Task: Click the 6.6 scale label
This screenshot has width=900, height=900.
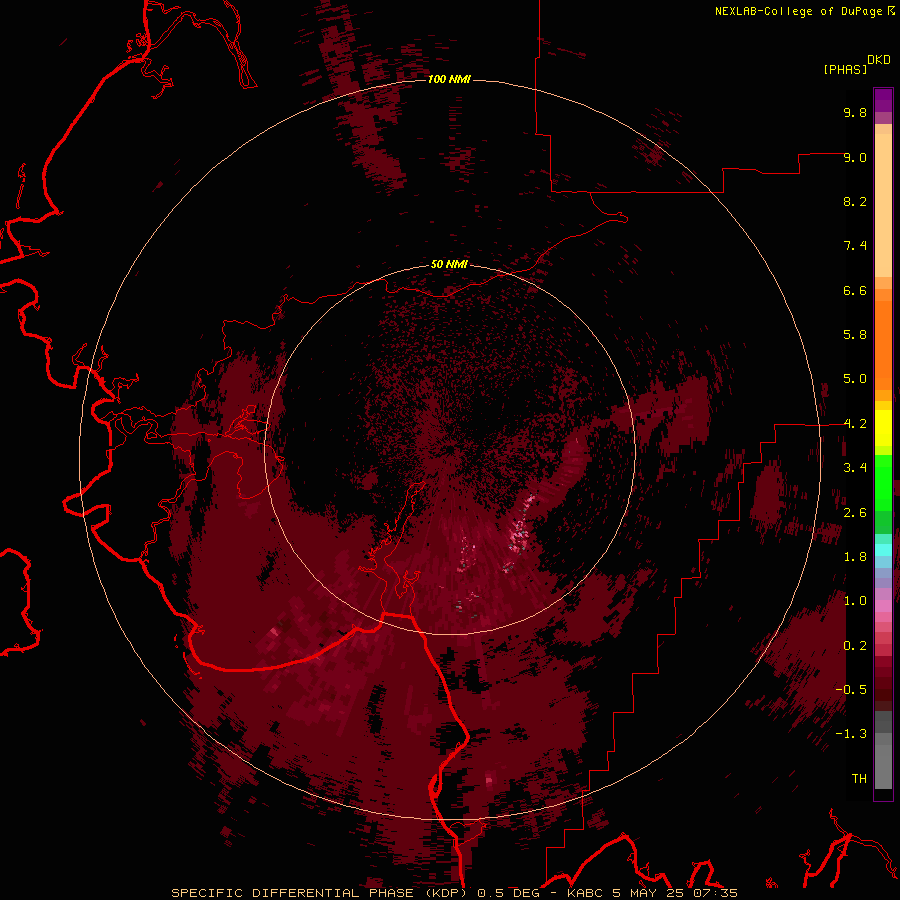Action: click(855, 290)
